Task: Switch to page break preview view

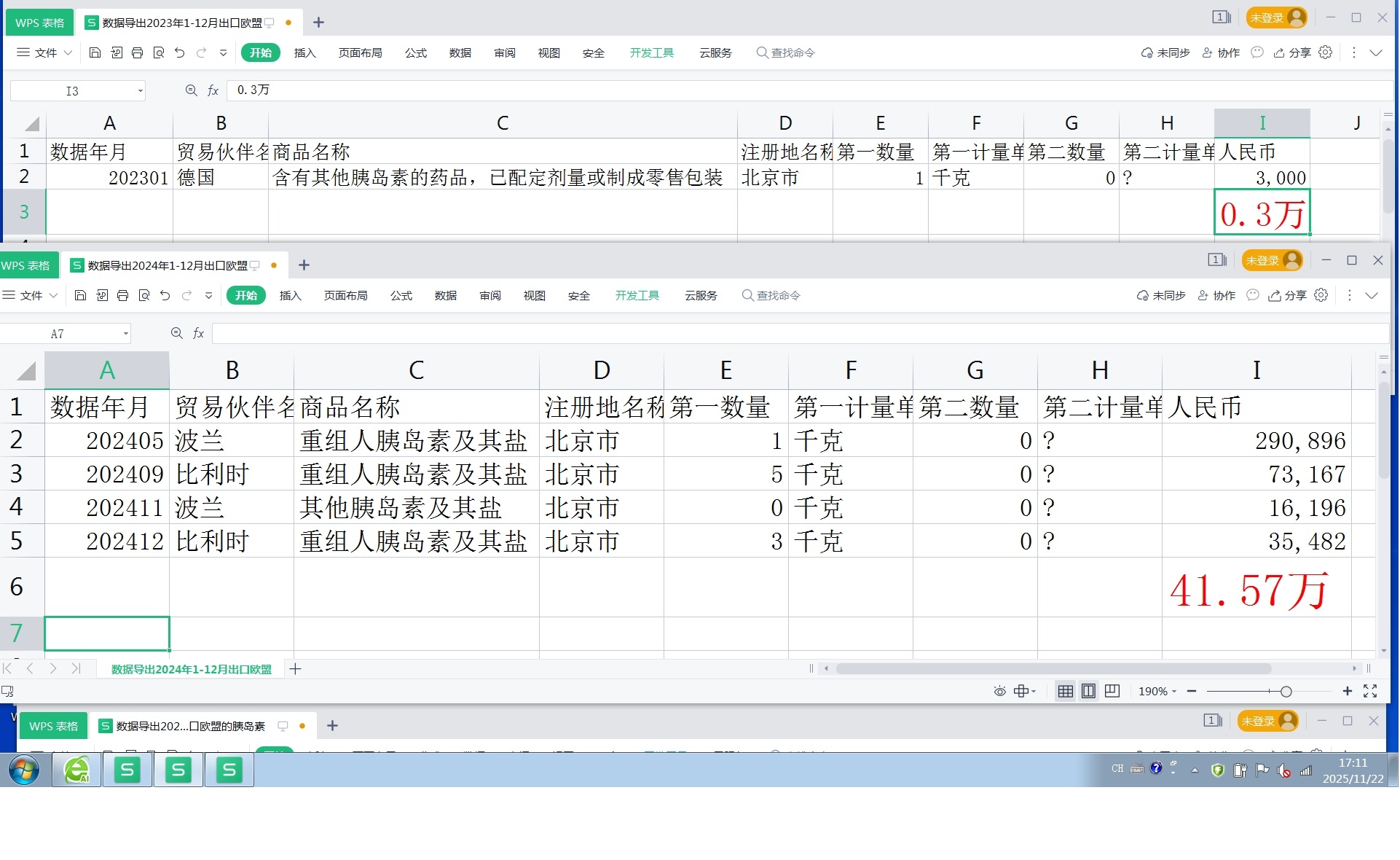Action: pyautogui.click(x=1112, y=691)
